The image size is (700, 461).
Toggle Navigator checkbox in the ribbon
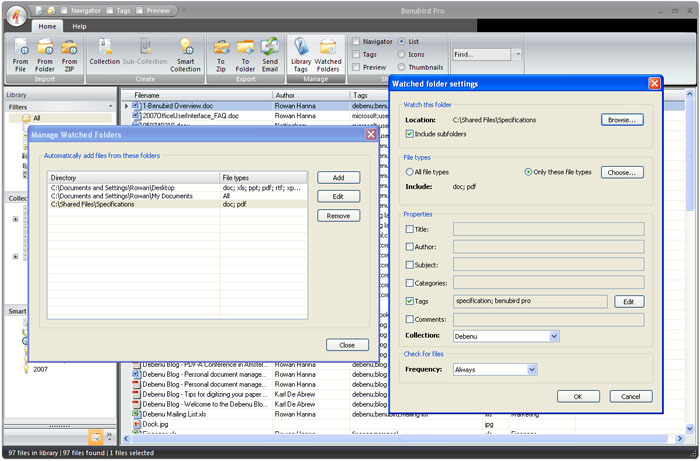pyautogui.click(x=356, y=42)
